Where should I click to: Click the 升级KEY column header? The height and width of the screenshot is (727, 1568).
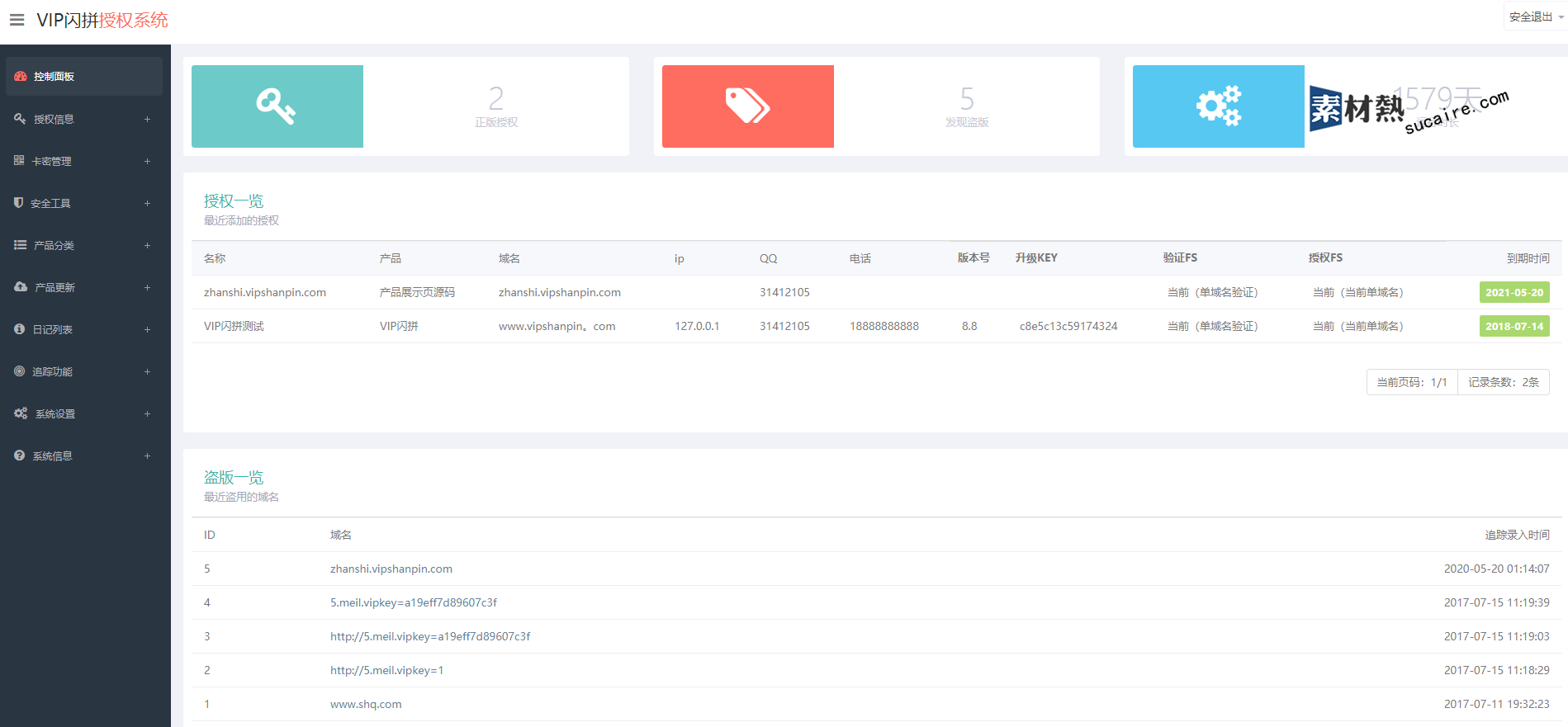click(x=1036, y=257)
